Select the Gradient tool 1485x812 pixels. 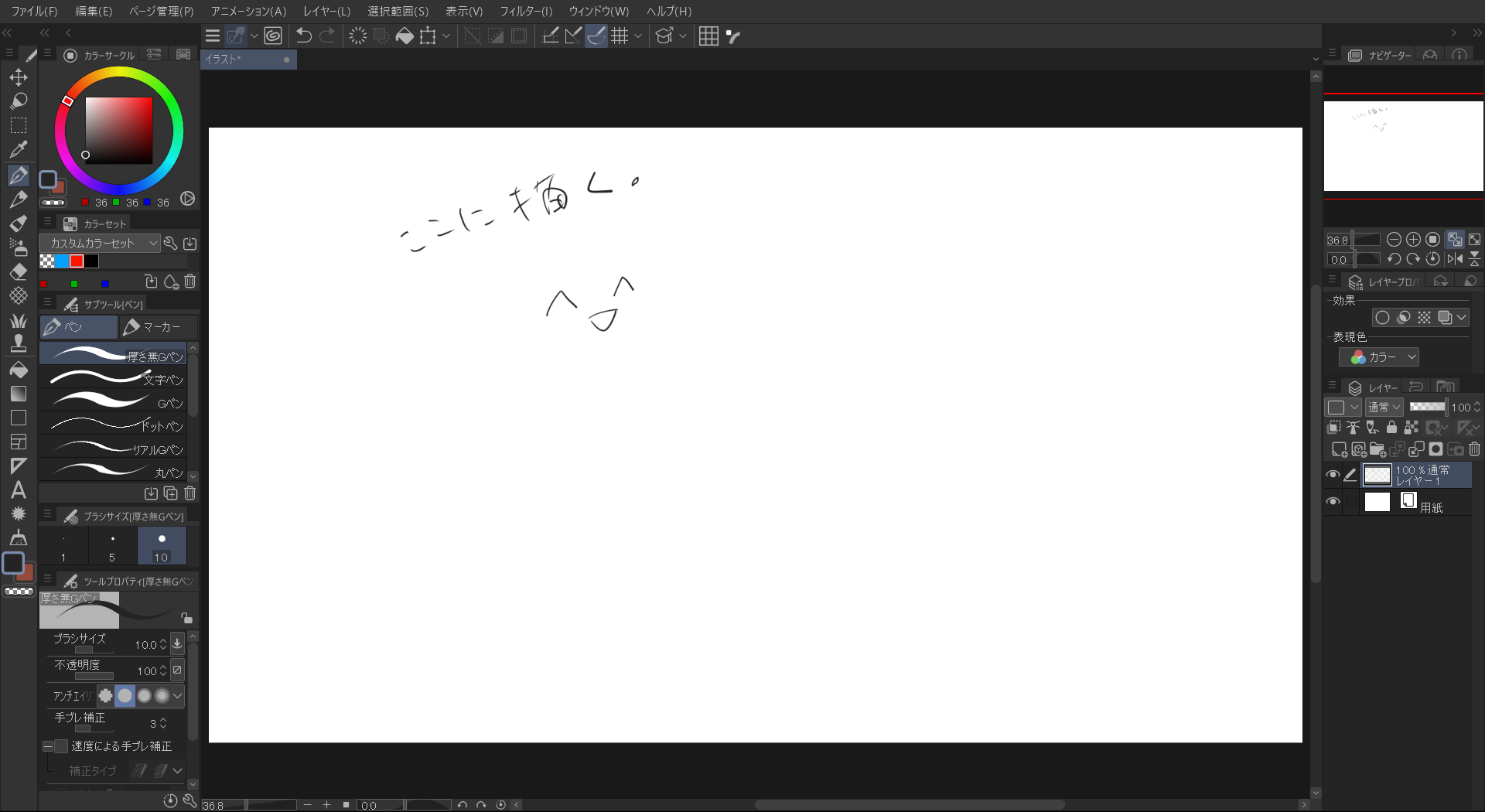coord(19,394)
